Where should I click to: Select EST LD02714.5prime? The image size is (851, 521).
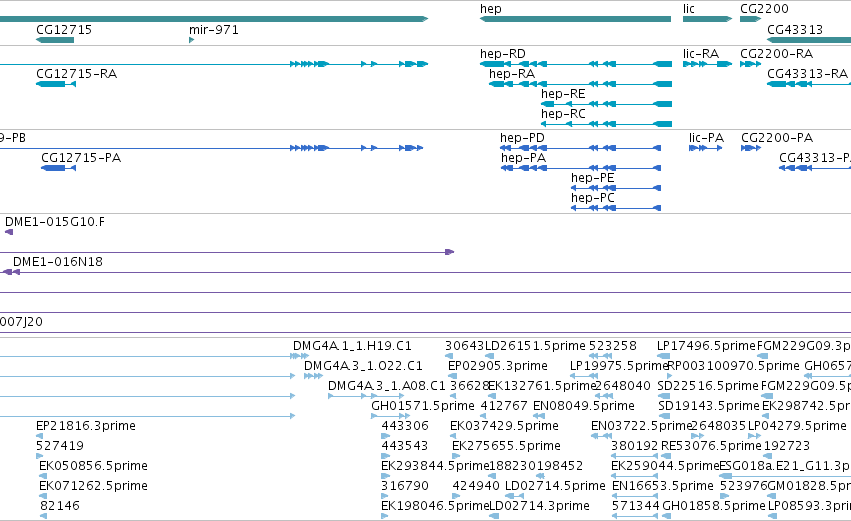pos(555,486)
